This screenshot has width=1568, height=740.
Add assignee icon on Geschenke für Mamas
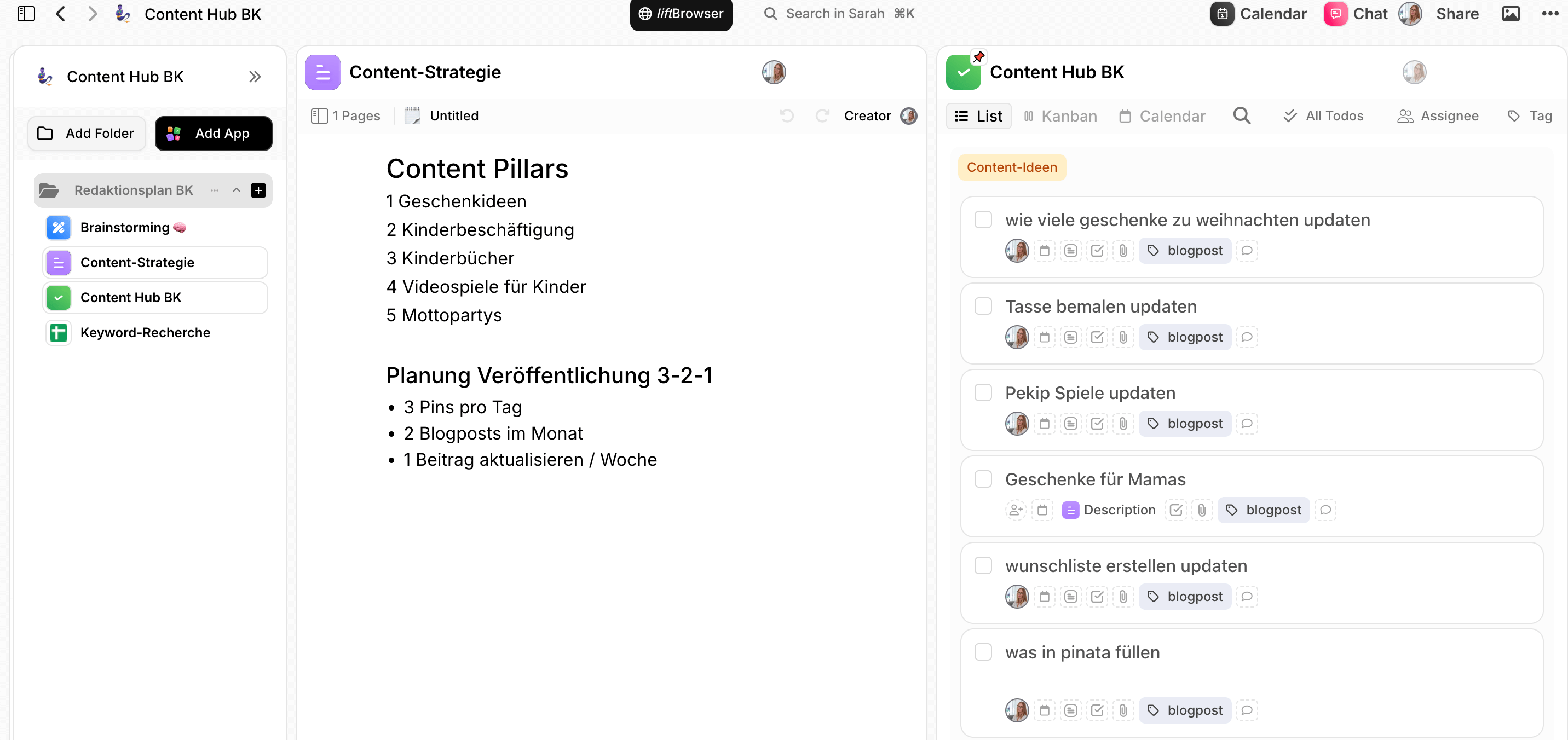pyautogui.click(x=1015, y=510)
